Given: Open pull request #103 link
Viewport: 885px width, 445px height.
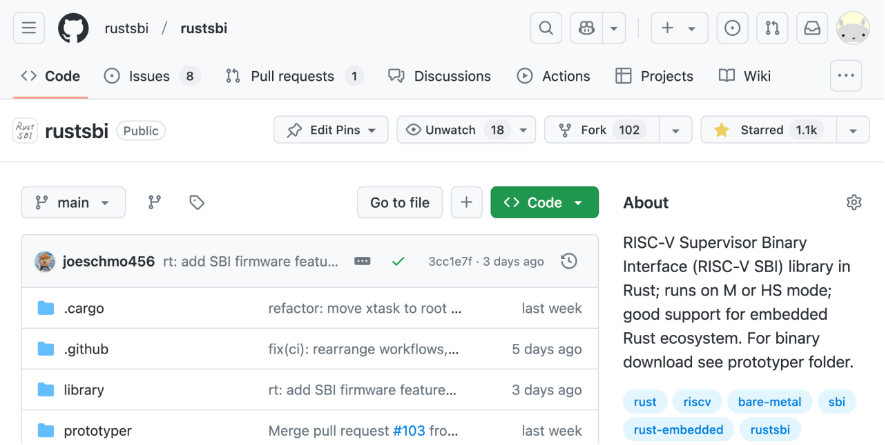Looking at the screenshot, I should pos(408,431).
